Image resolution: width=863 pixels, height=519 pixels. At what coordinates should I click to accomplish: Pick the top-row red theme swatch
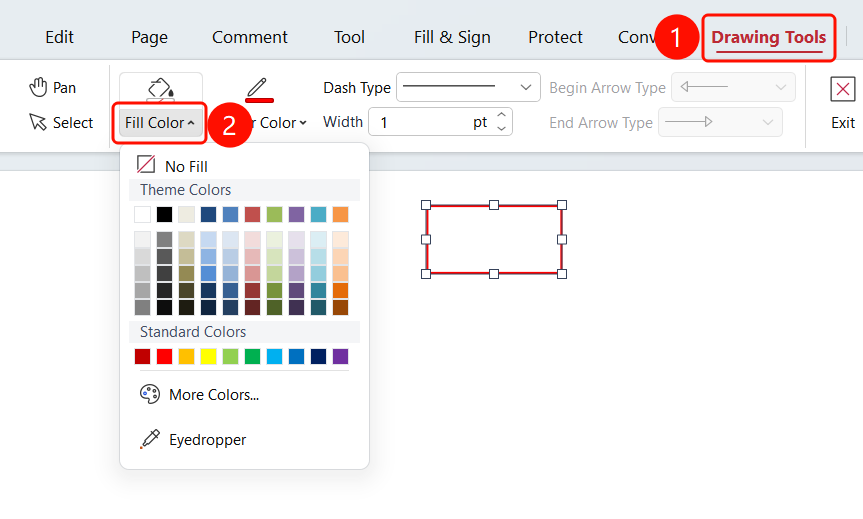pos(253,214)
